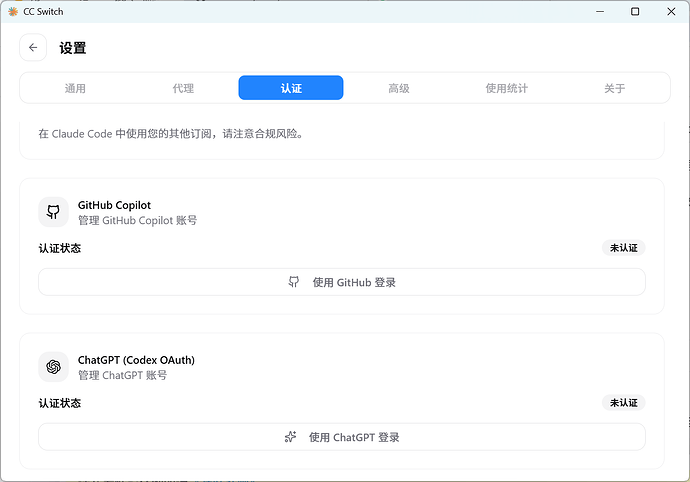Viewport: 690px width, 482px height.
Task: Click GitHub Copilot's 未认证 status badge
Action: [x=624, y=248]
